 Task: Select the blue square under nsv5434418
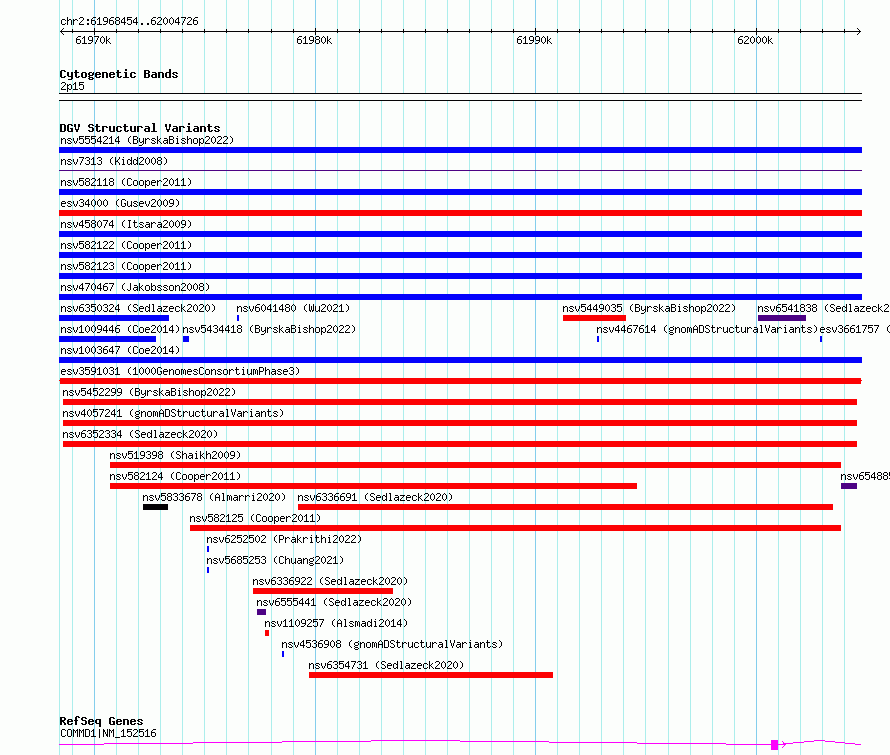[186, 339]
